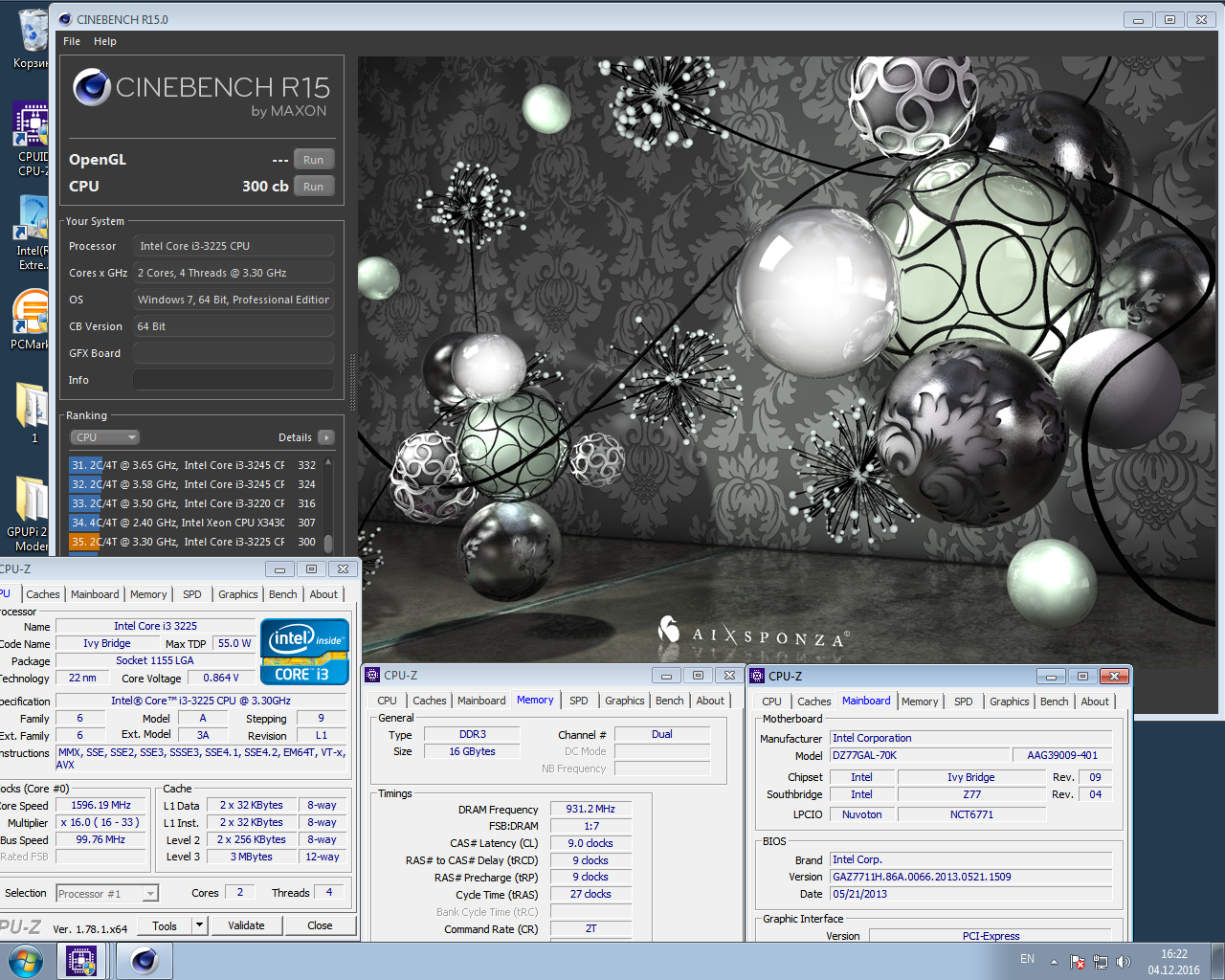Screen dimensions: 1225x980
Task: Open the desktop folder named 1
Action: tap(33, 413)
